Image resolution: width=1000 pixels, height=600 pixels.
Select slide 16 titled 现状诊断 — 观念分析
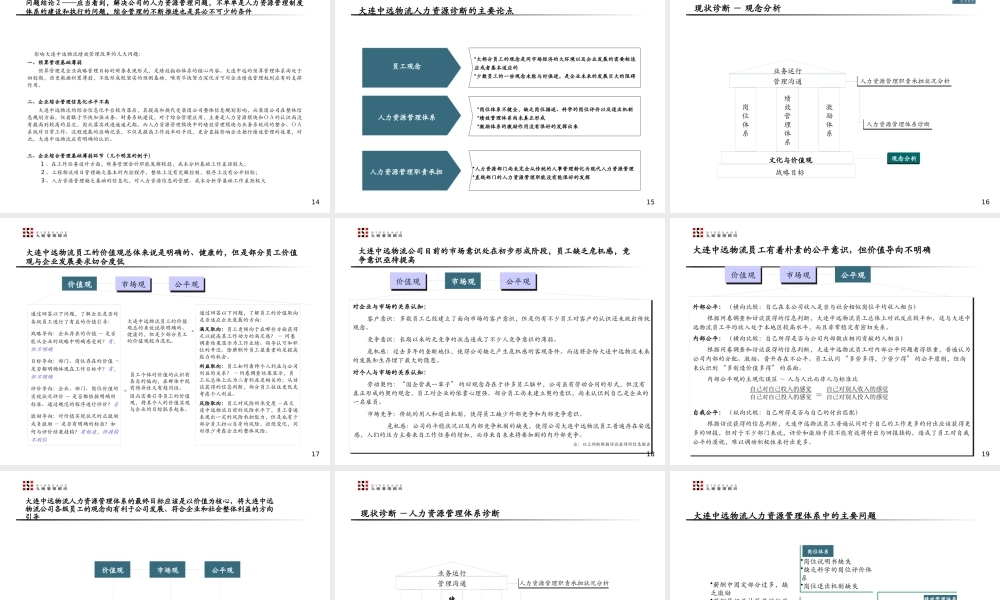[x=835, y=105]
